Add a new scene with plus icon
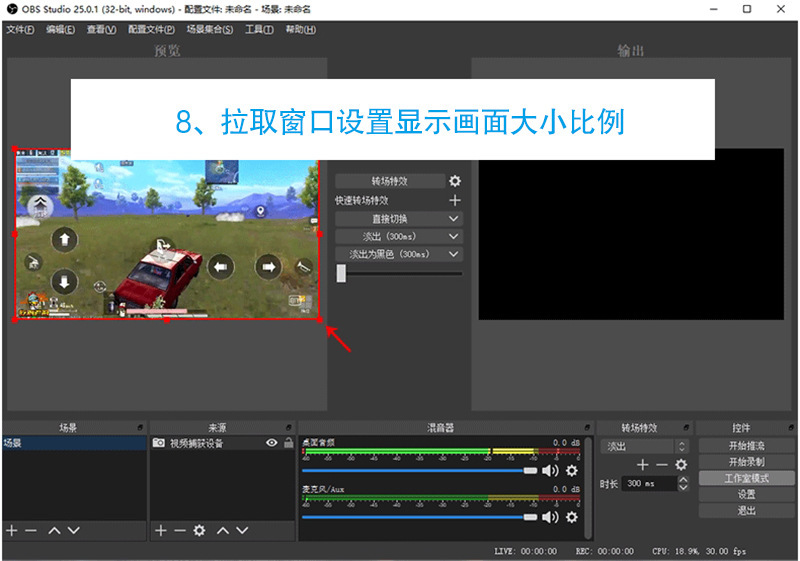 click(x=12, y=531)
